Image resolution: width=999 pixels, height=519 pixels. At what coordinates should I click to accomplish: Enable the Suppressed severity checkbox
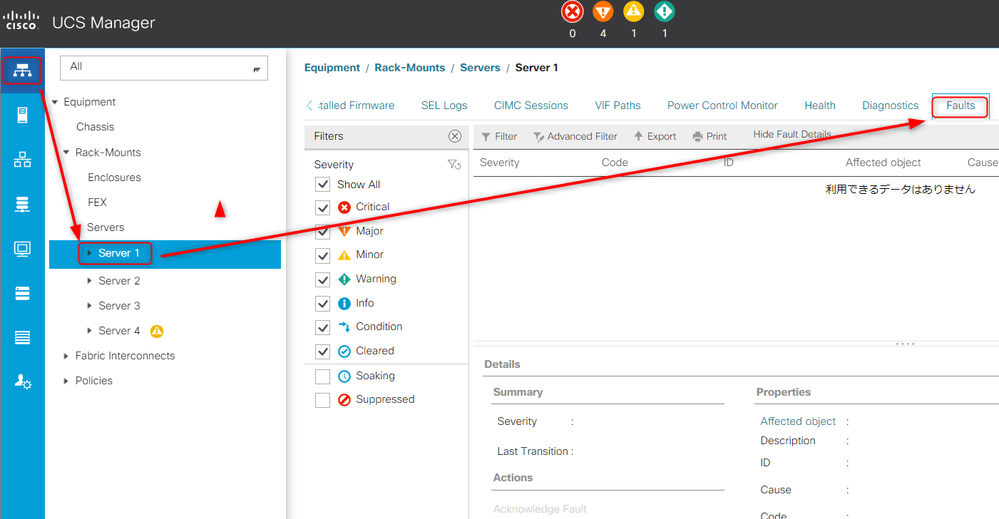click(322, 400)
